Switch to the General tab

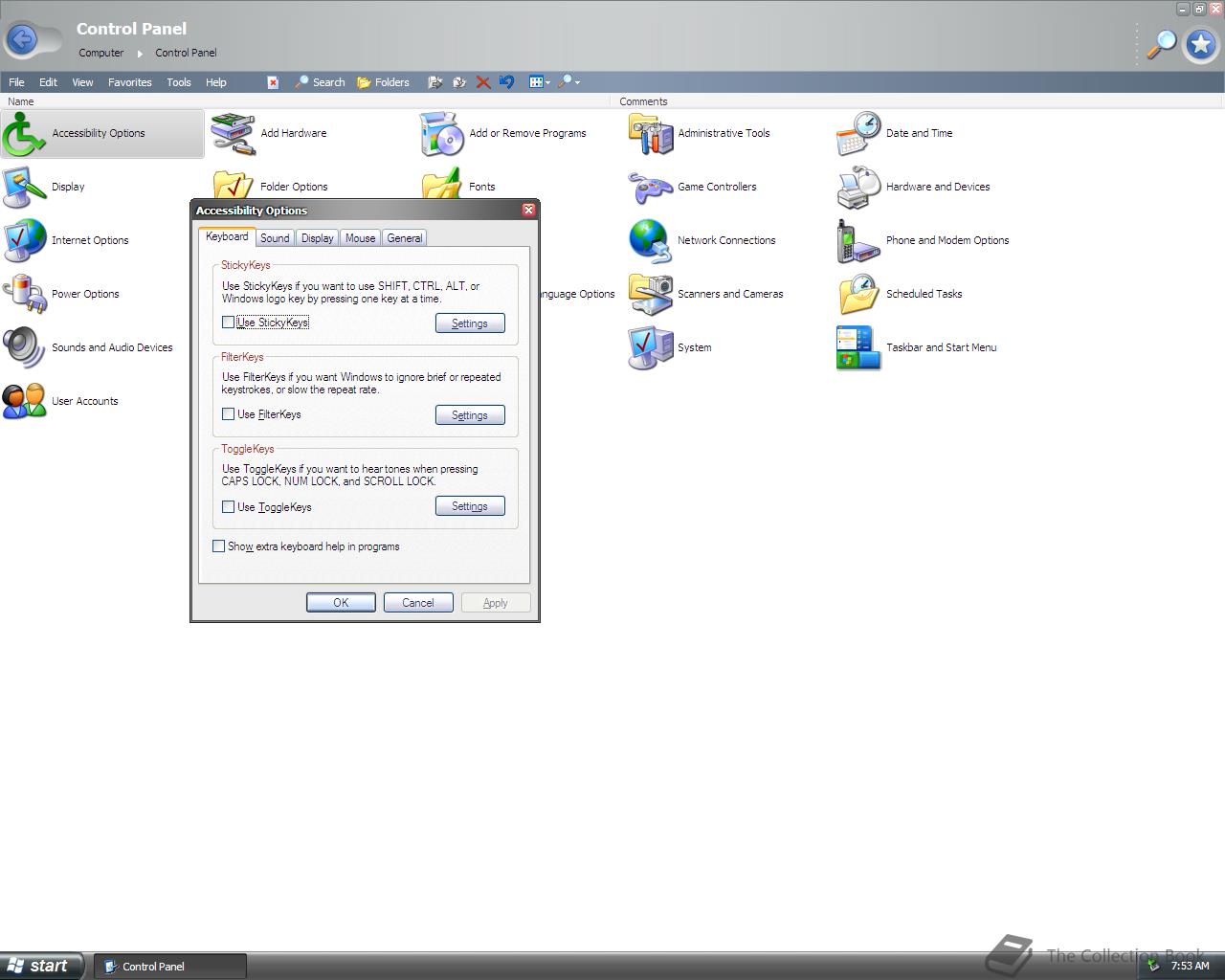click(404, 238)
